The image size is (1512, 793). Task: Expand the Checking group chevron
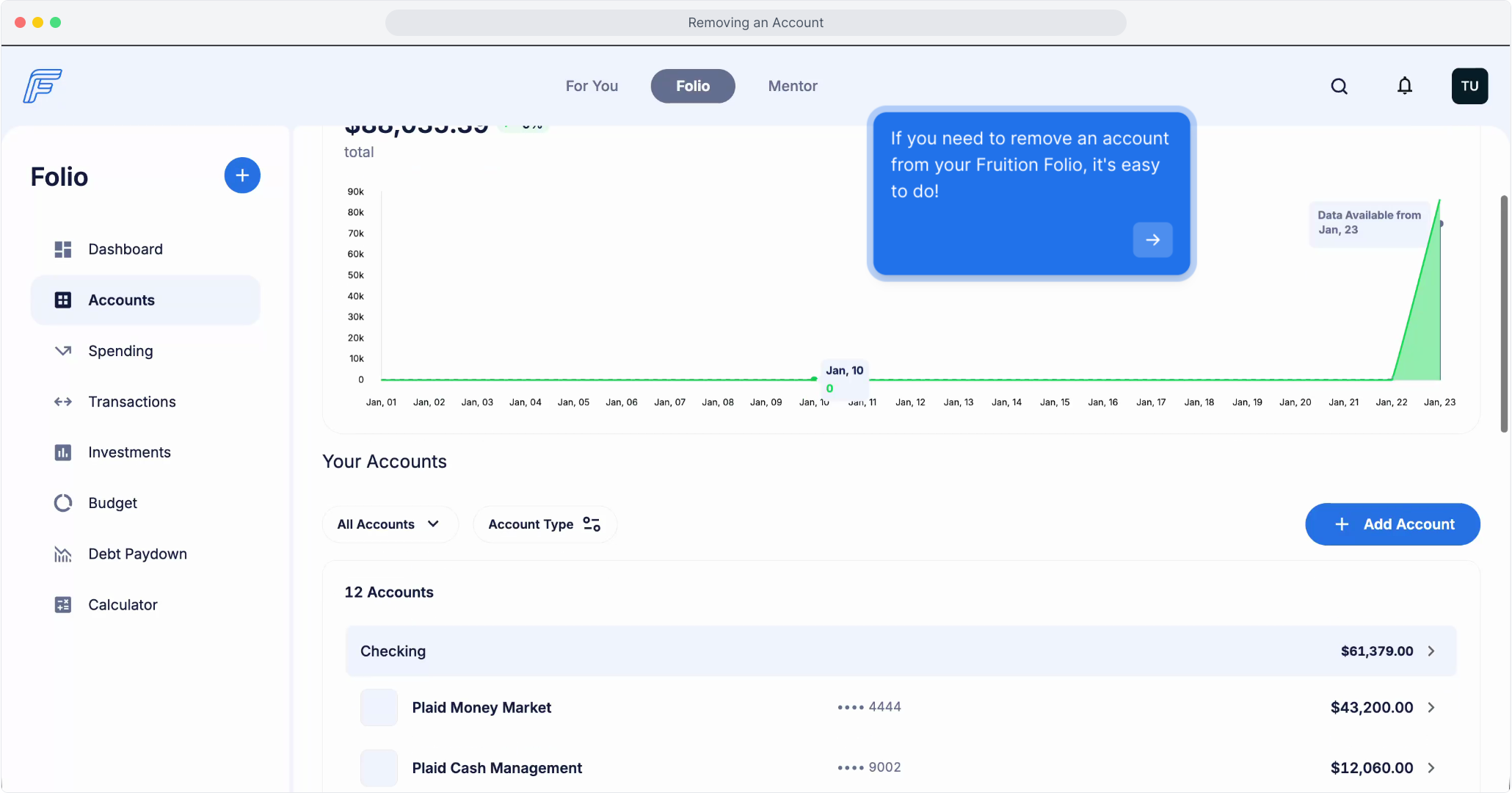tap(1431, 651)
